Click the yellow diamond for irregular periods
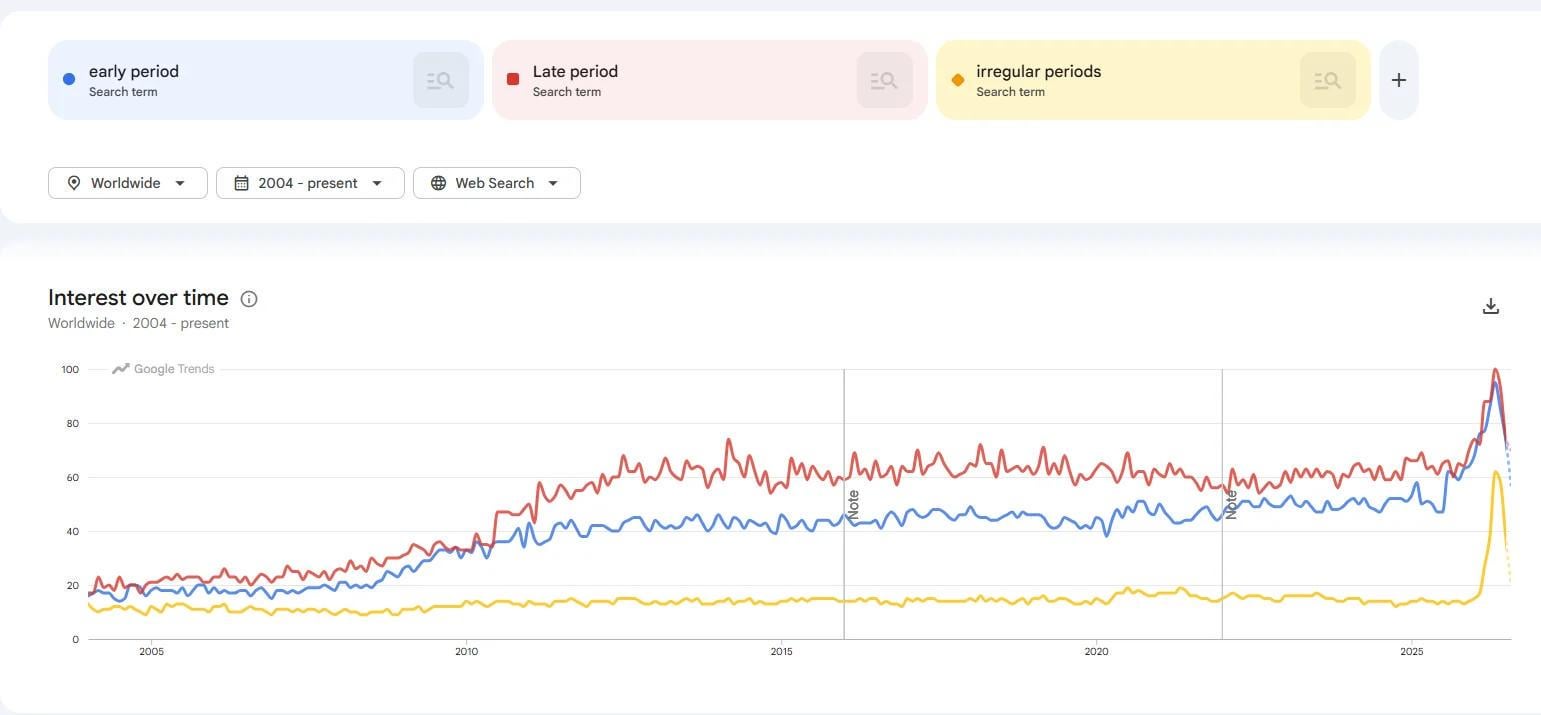1541x715 pixels. (x=958, y=80)
